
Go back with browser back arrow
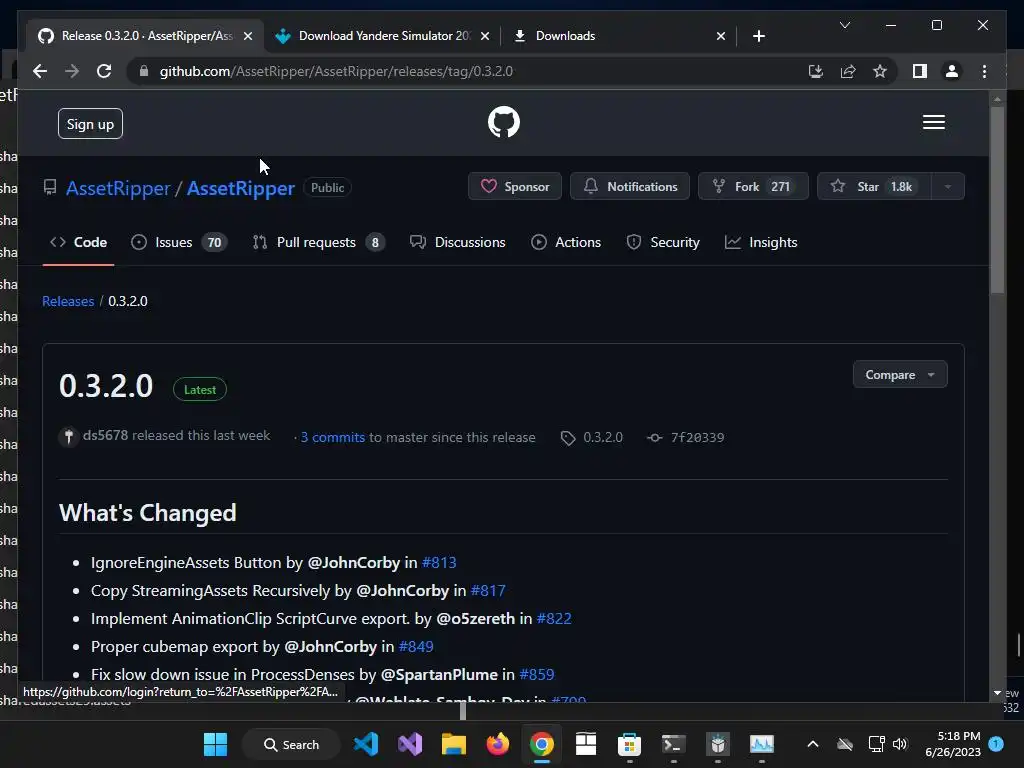point(40,71)
